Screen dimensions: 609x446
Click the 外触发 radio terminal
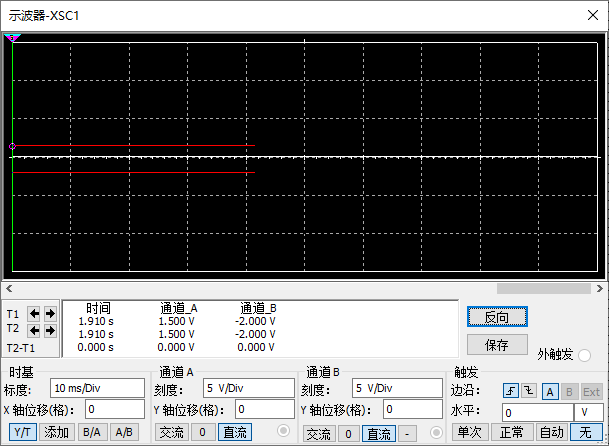coord(584,355)
